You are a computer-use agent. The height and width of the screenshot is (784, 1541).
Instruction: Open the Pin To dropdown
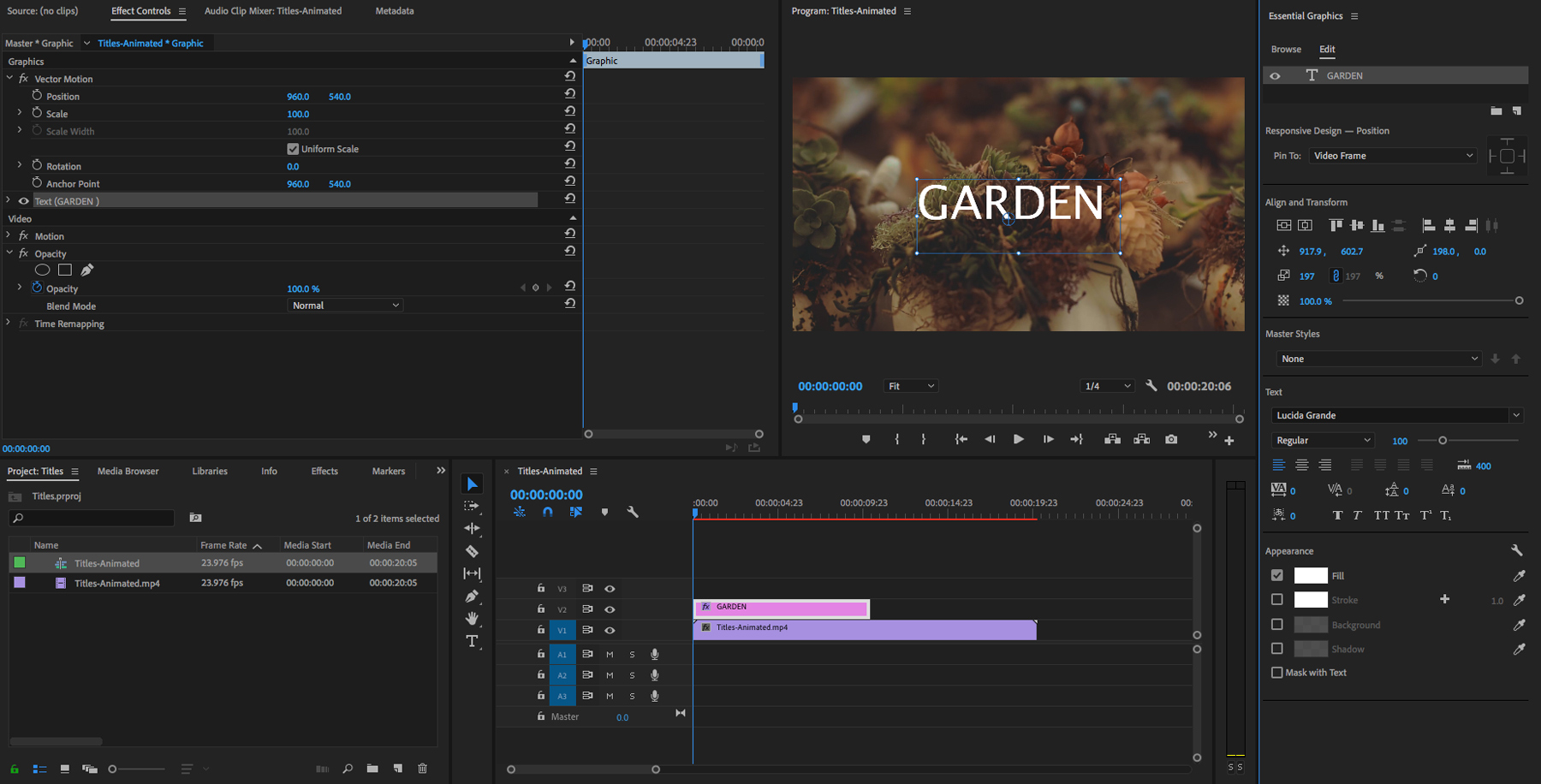1392,155
